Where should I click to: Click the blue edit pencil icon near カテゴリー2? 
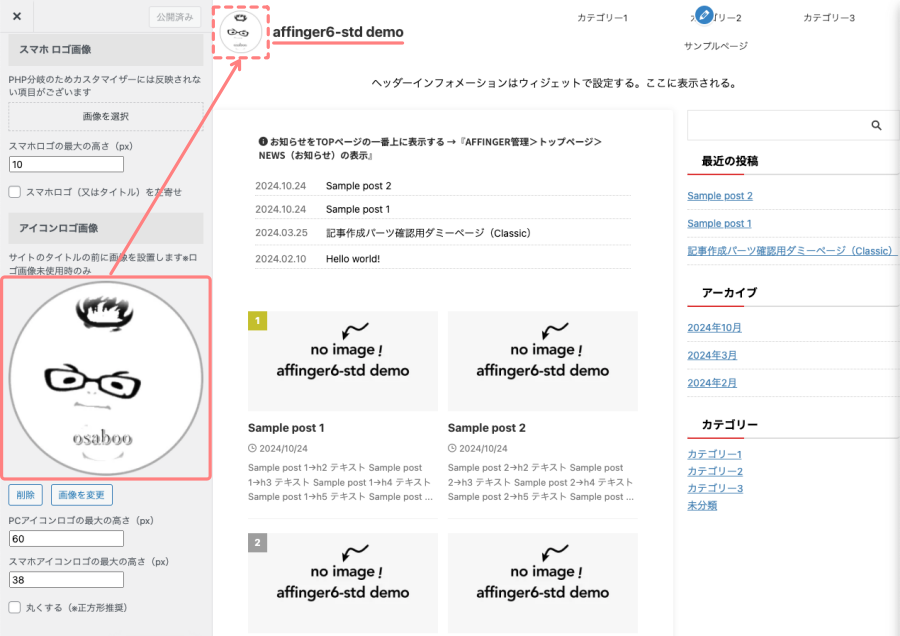705,16
